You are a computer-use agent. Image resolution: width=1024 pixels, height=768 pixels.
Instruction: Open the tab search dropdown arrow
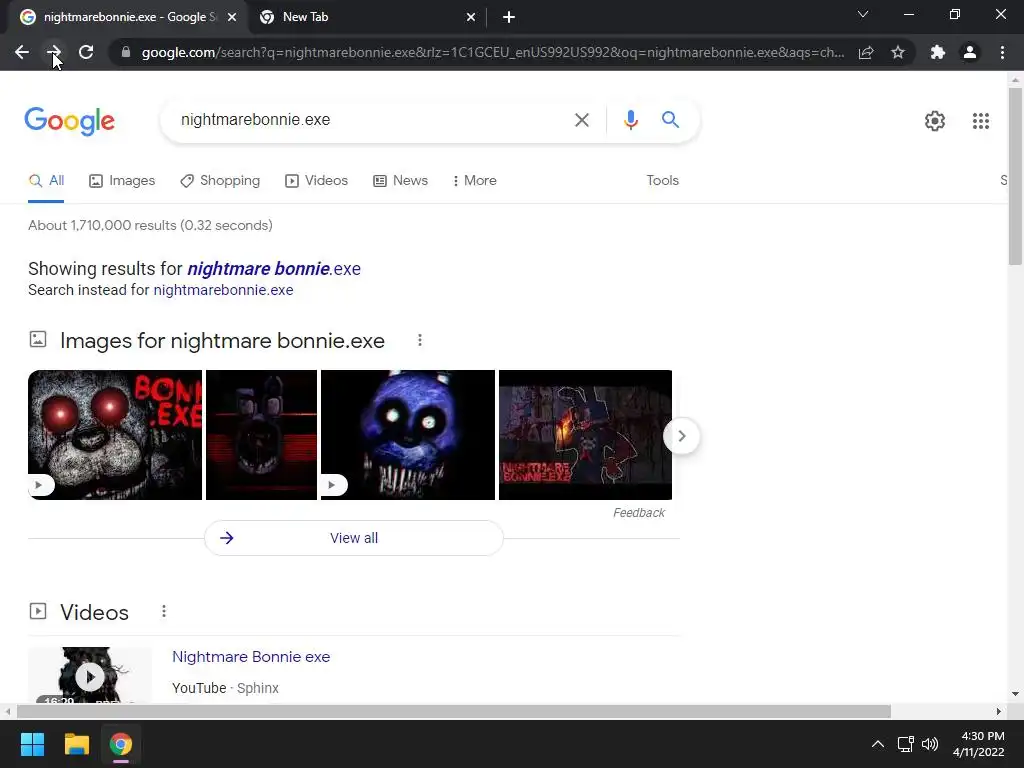863,14
